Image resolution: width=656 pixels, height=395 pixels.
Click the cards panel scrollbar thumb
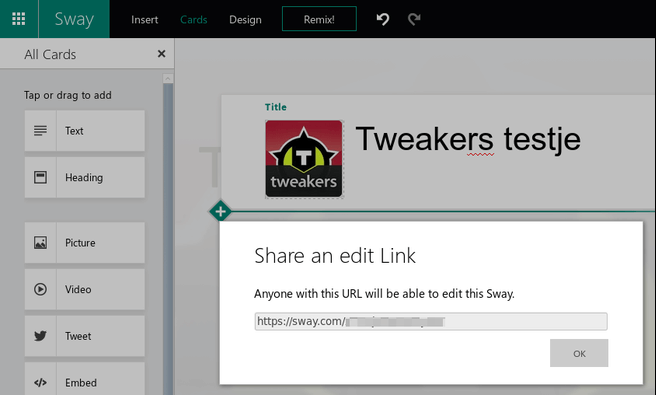168,239
